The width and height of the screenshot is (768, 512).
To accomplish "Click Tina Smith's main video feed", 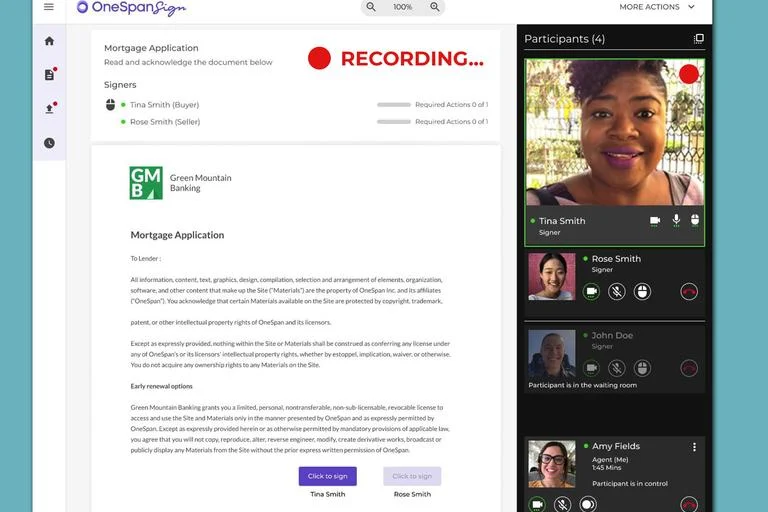I will (615, 132).
